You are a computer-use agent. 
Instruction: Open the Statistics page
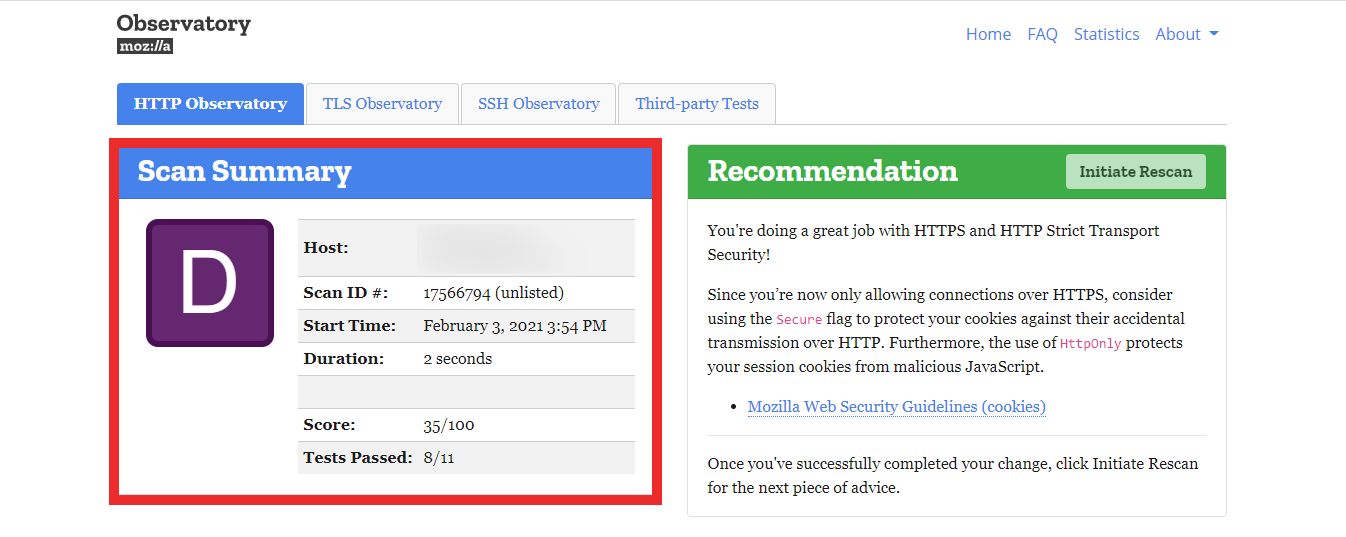1106,34
